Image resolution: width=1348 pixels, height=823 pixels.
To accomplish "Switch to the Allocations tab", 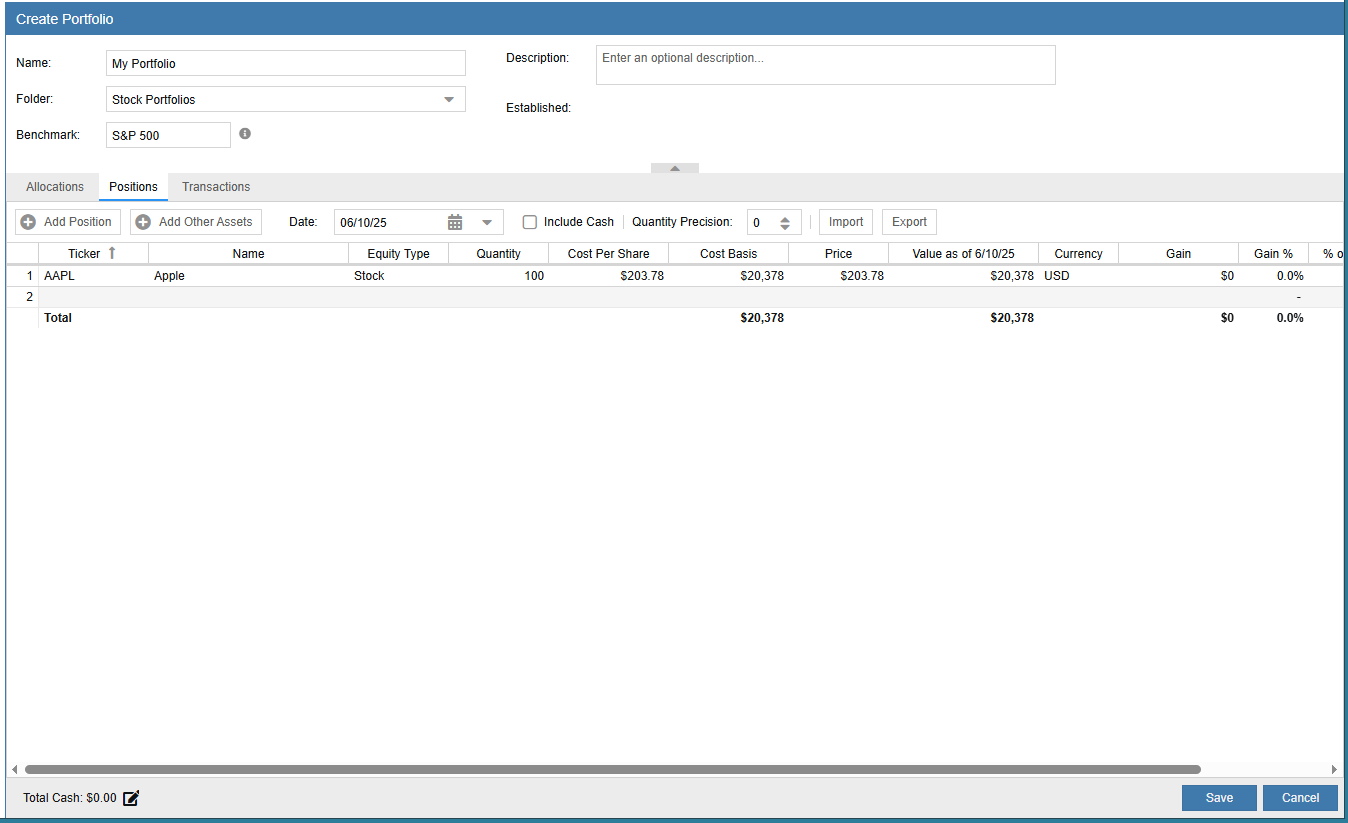I will 55,187.
